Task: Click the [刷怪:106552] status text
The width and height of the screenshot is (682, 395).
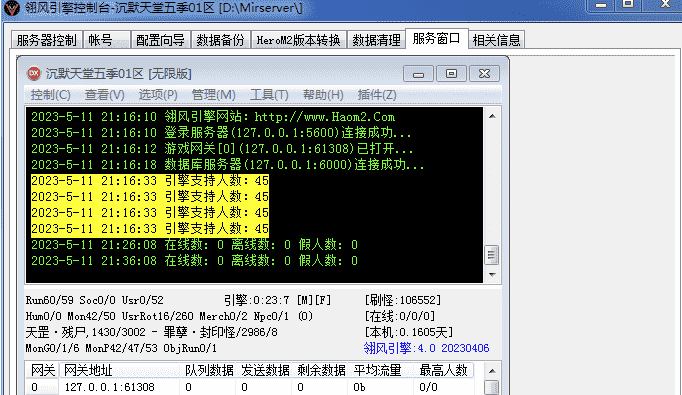Action: (x=403, y=300)
